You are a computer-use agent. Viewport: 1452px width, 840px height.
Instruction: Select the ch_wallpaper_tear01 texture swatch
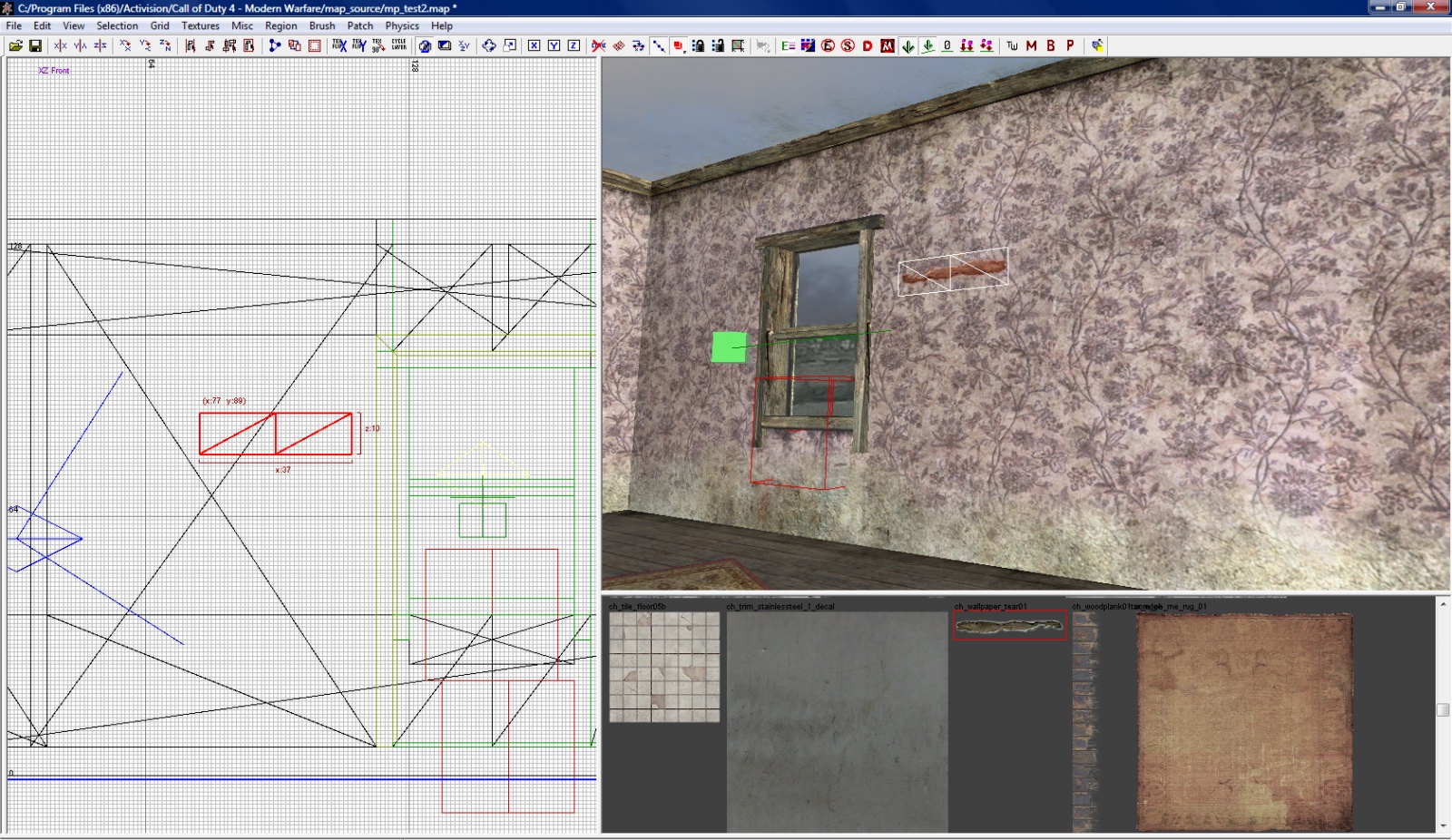point(1008,625)
